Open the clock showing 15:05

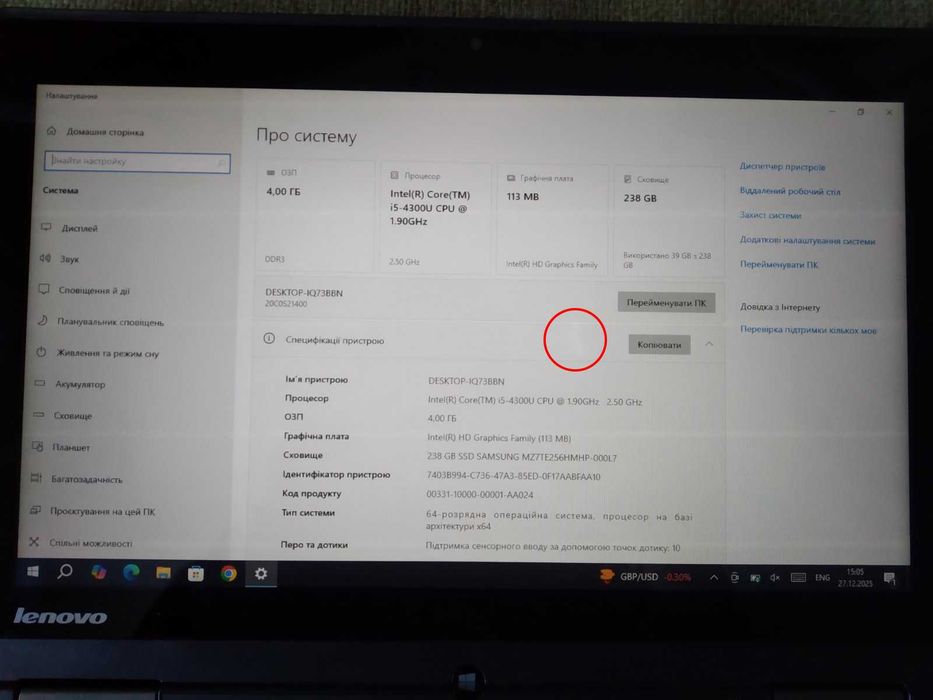pos(855,577)
